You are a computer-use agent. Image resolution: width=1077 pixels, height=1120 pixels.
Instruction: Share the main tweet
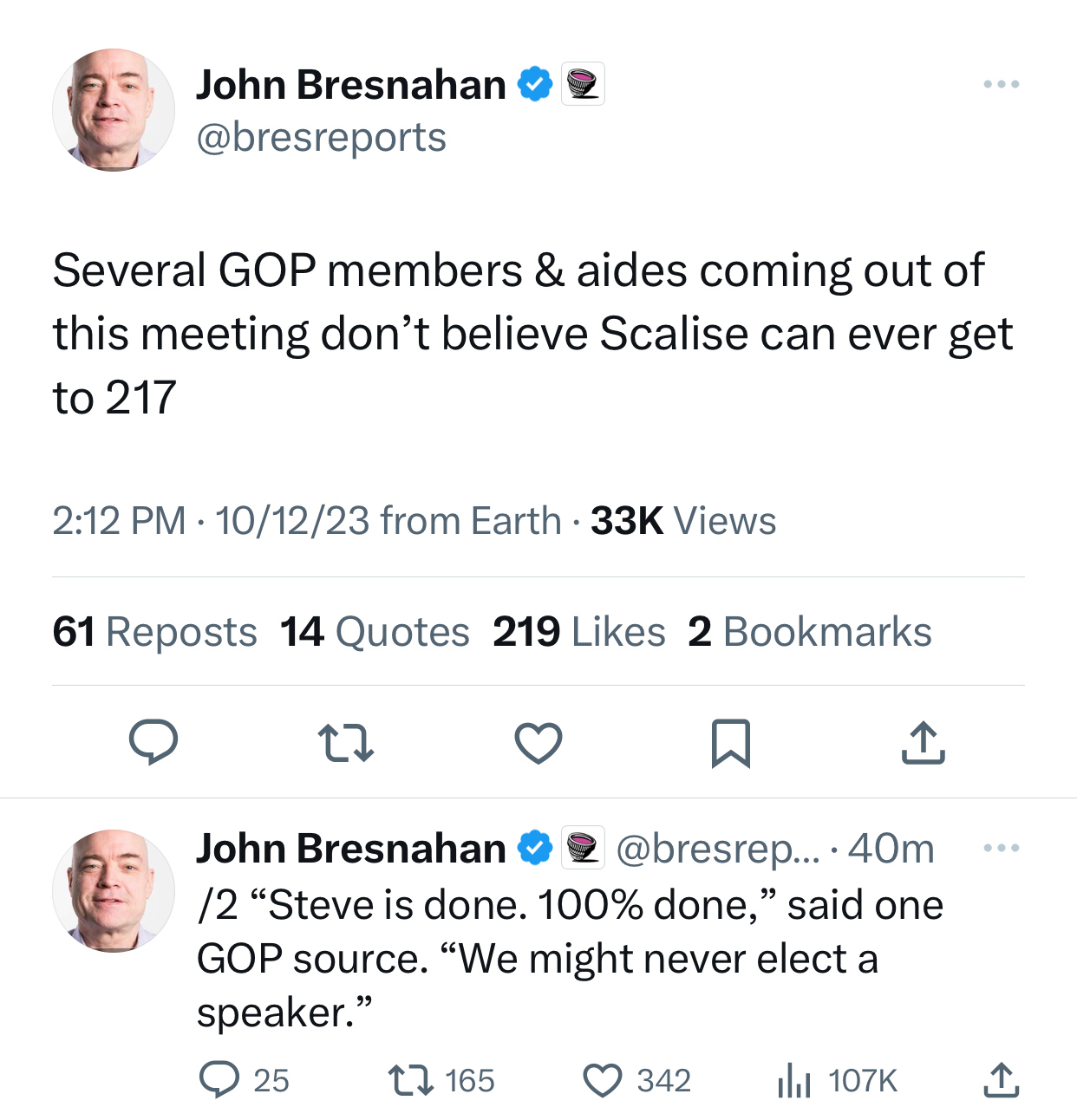coord(923,743)
